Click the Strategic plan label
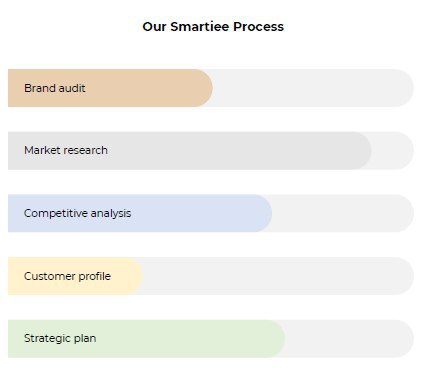 (x=60, y=338)
